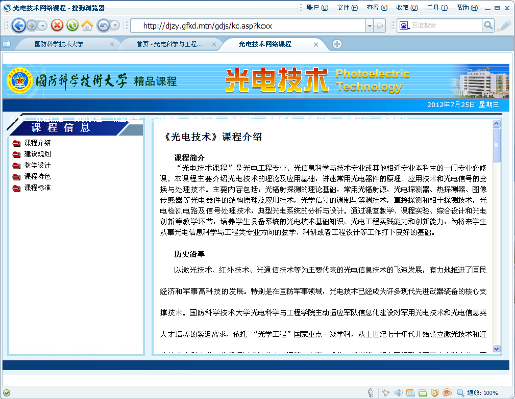Open the 帮助 menu
This screenshot has height=399, width=515.
tap(467, 7)
